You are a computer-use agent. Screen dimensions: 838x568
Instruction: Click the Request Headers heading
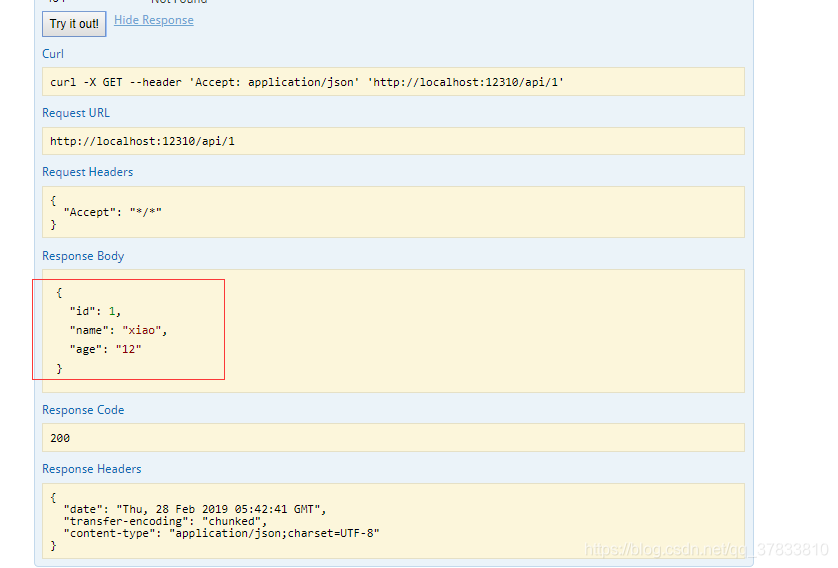click(x=88, y=172)
